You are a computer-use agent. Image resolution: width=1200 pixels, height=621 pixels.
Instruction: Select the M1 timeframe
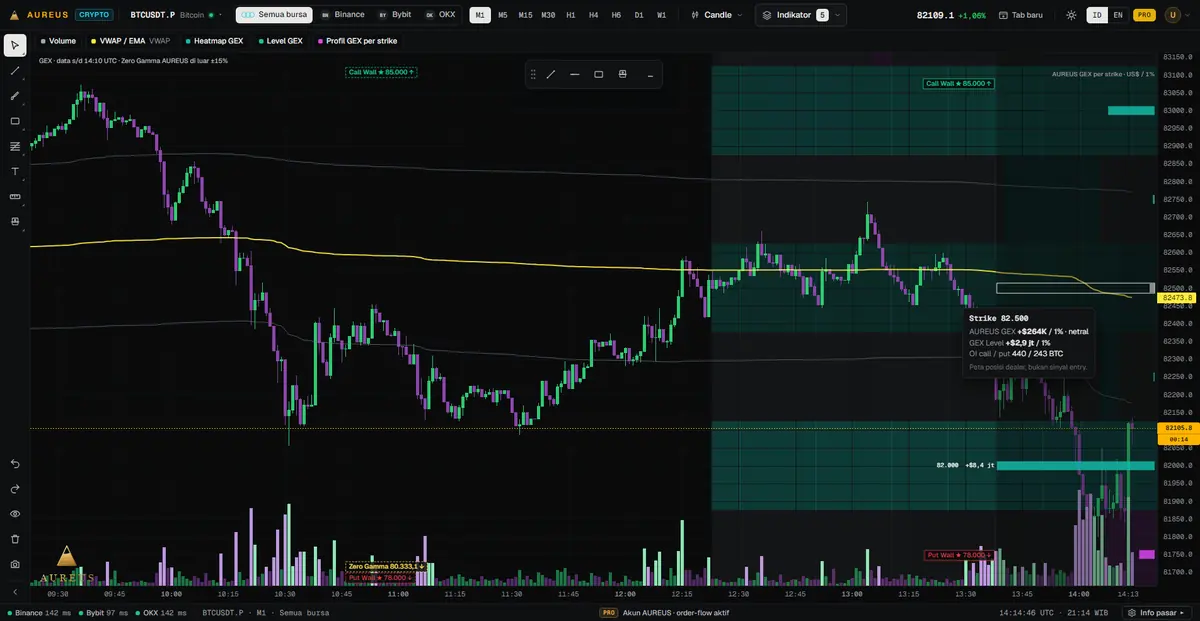coord(480,15)
